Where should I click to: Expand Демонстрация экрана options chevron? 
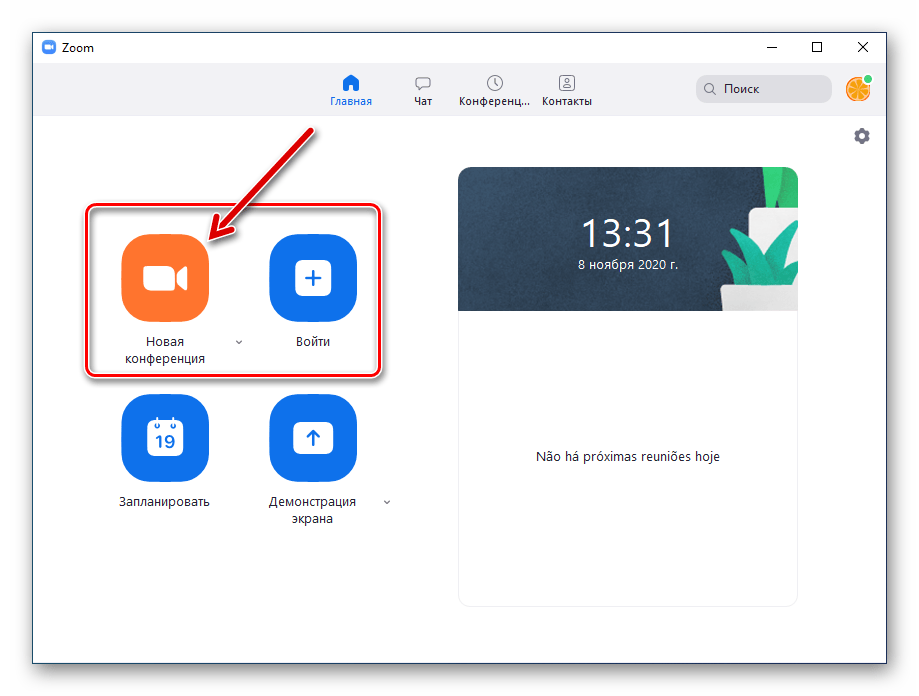(387, 502)
